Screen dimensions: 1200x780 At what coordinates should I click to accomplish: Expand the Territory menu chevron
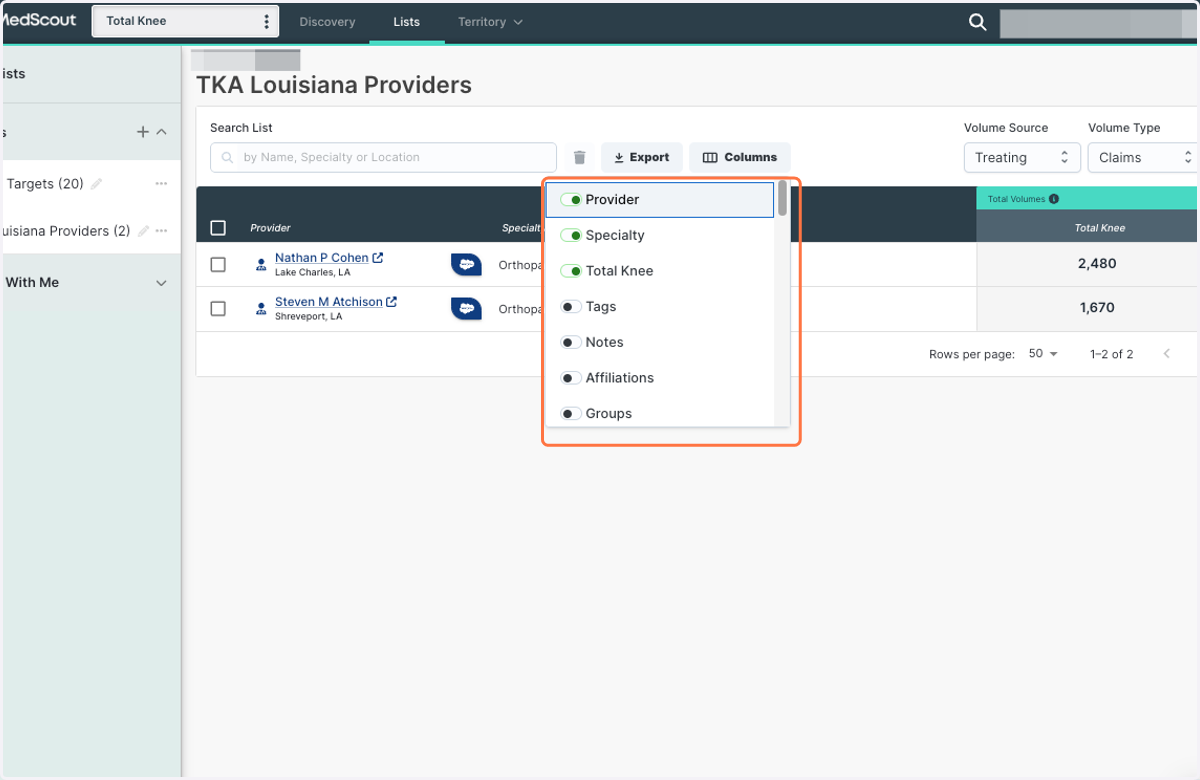(518, 22)
